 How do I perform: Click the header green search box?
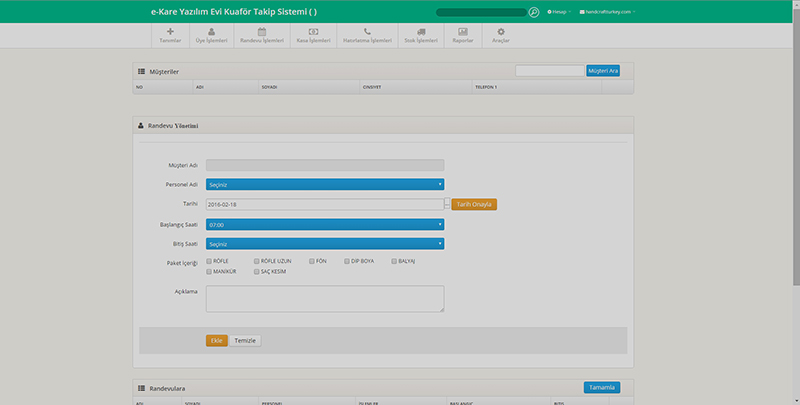[x=481, y=12]
